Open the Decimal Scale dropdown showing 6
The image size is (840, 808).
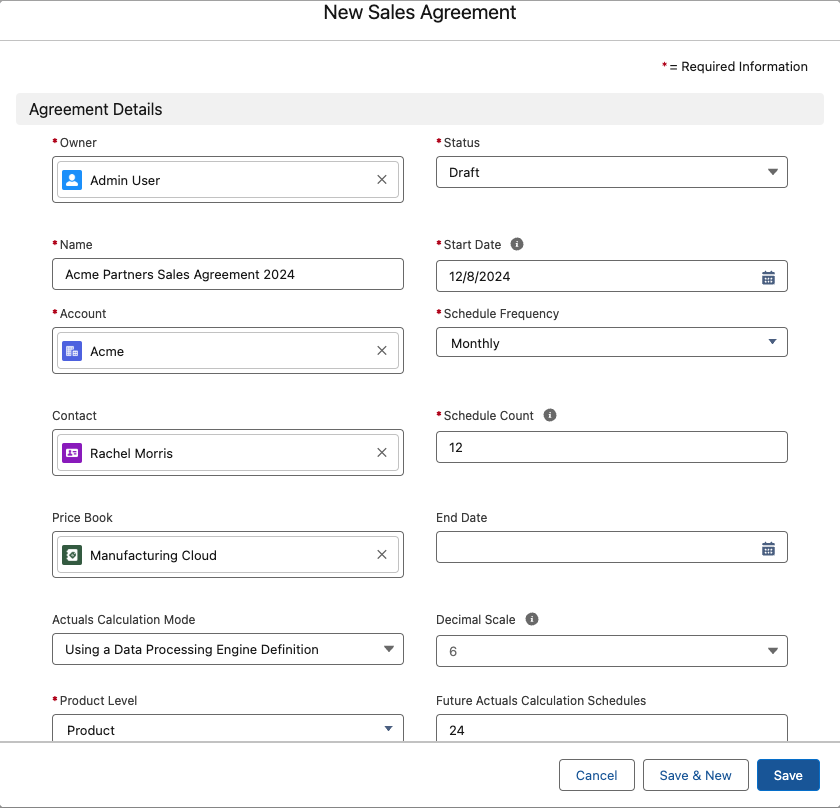612,651
